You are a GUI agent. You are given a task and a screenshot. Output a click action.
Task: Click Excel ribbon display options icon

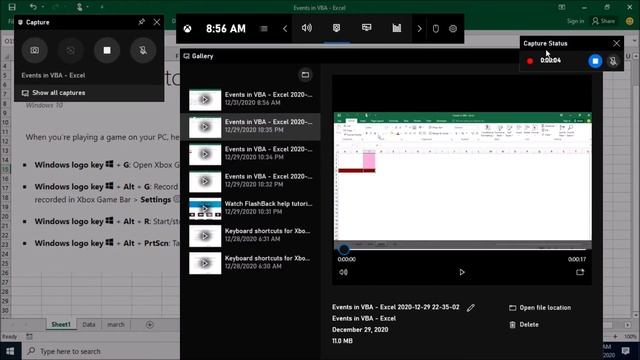tap(562, 7)
